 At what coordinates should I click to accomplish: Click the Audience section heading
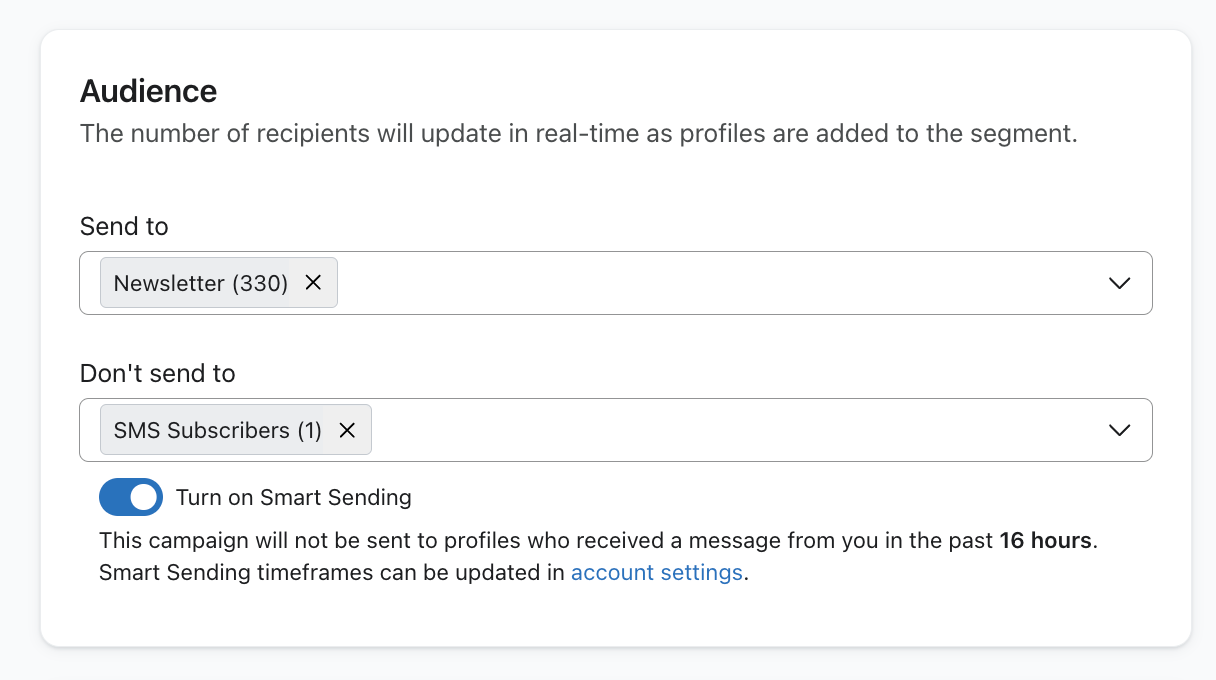[x=148, y=91]
